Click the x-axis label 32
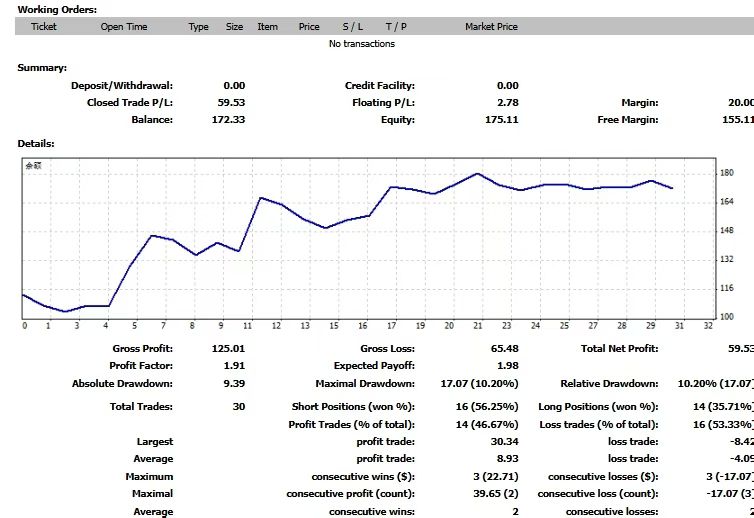This screenshot has width=754, height=518. pos(708,326)
